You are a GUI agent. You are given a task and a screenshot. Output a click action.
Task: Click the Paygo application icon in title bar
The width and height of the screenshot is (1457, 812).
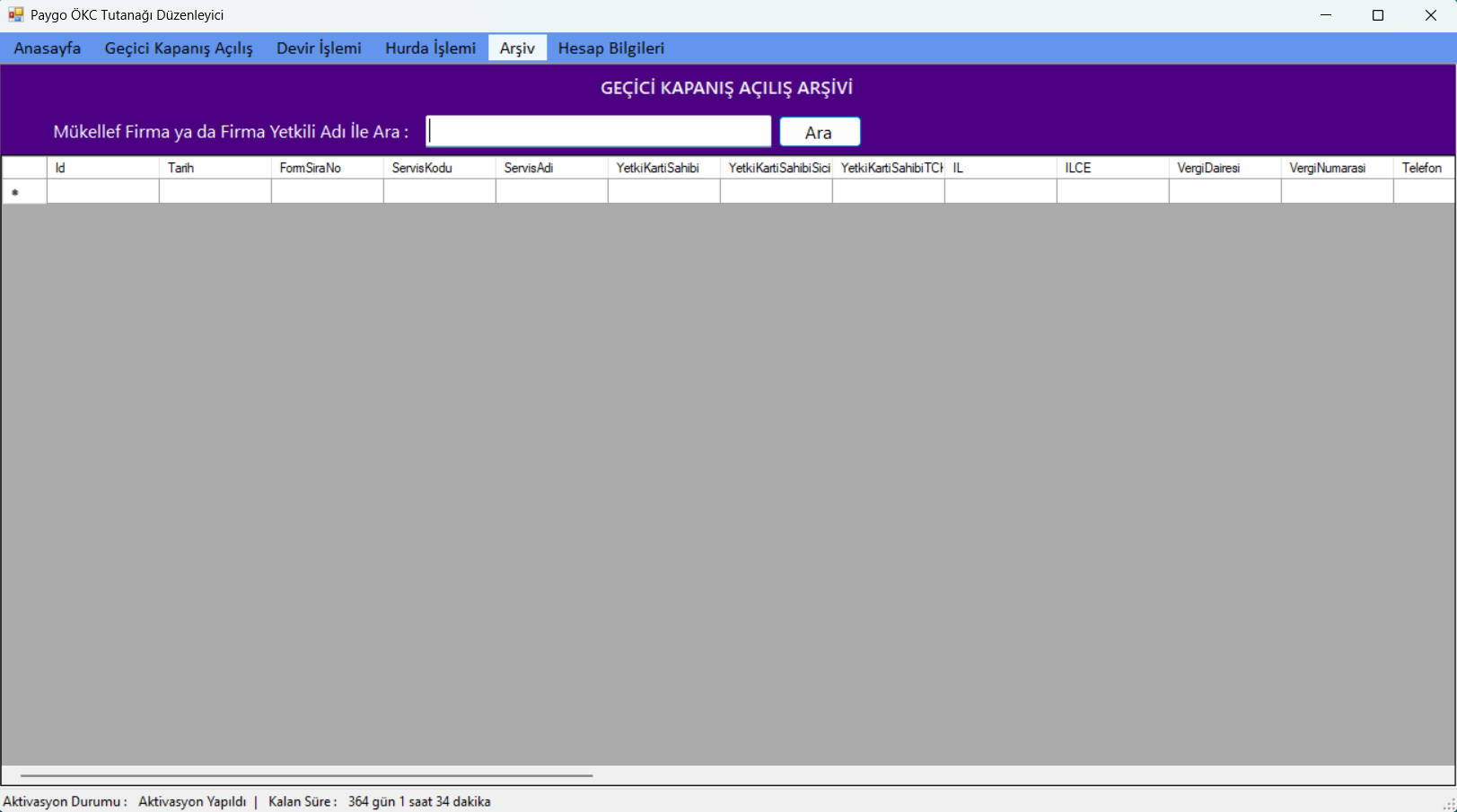[15, 15]
